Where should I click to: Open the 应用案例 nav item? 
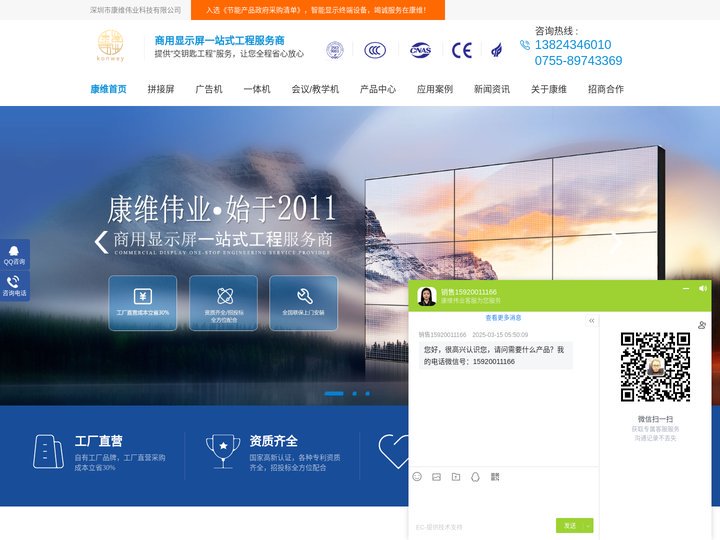(x=434, y=89)
